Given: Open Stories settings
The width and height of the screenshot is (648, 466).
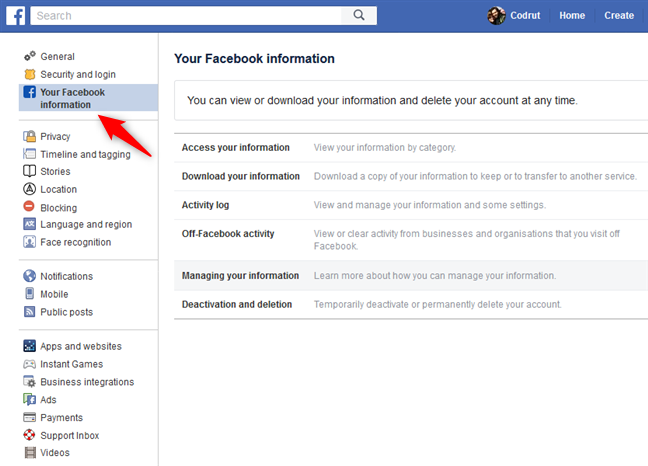Looking at the screenshot, I should pos(55,171).
